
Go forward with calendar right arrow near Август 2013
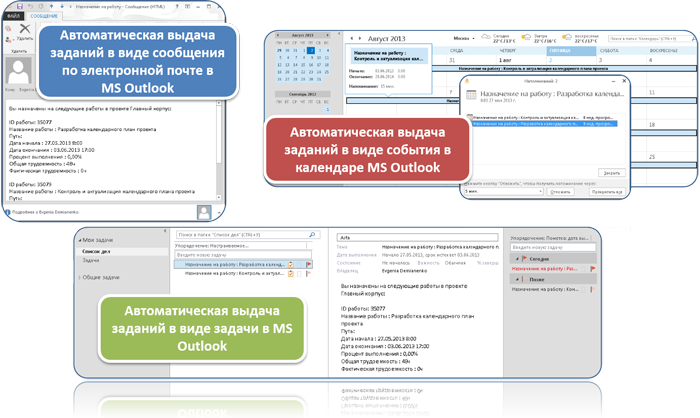360,38
